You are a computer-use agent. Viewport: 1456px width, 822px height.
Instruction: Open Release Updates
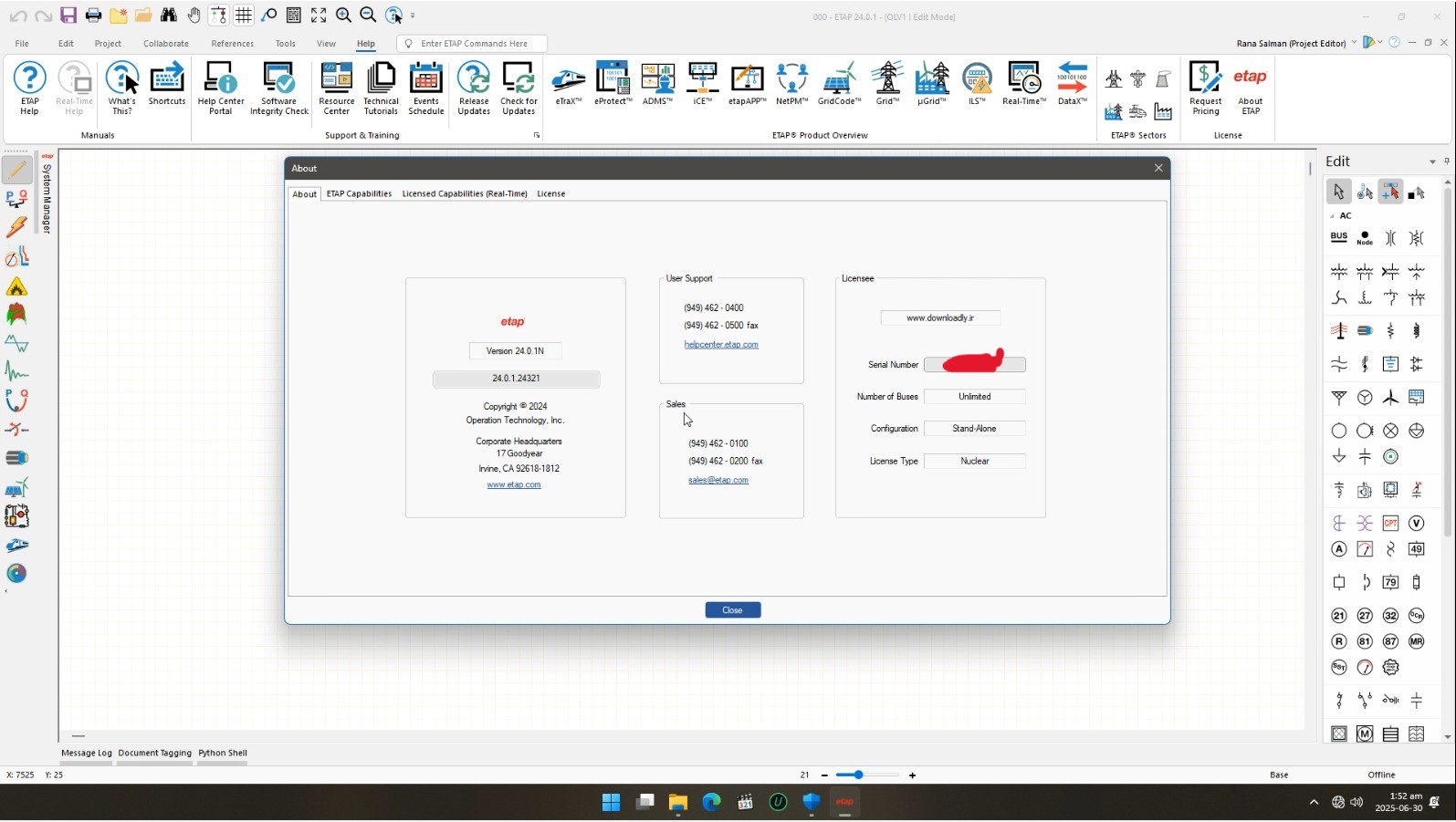click(474, 88)
